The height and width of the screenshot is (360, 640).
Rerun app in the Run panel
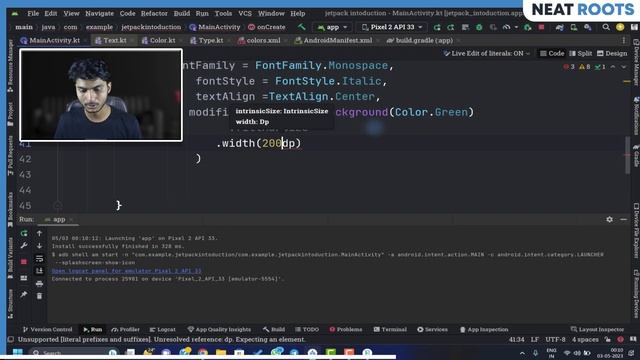pos(24,233)
